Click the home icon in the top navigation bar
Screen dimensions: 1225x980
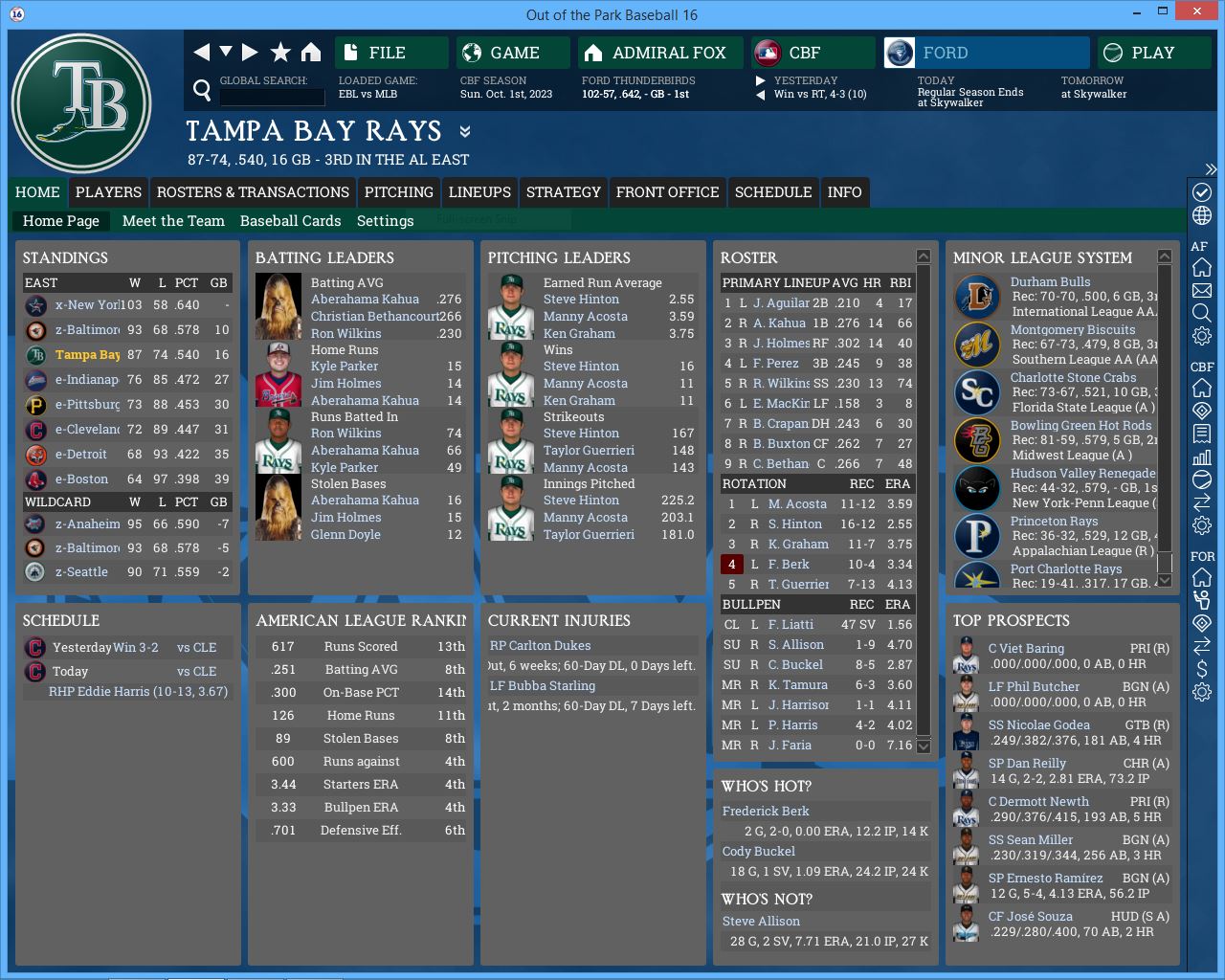[311, 53]
